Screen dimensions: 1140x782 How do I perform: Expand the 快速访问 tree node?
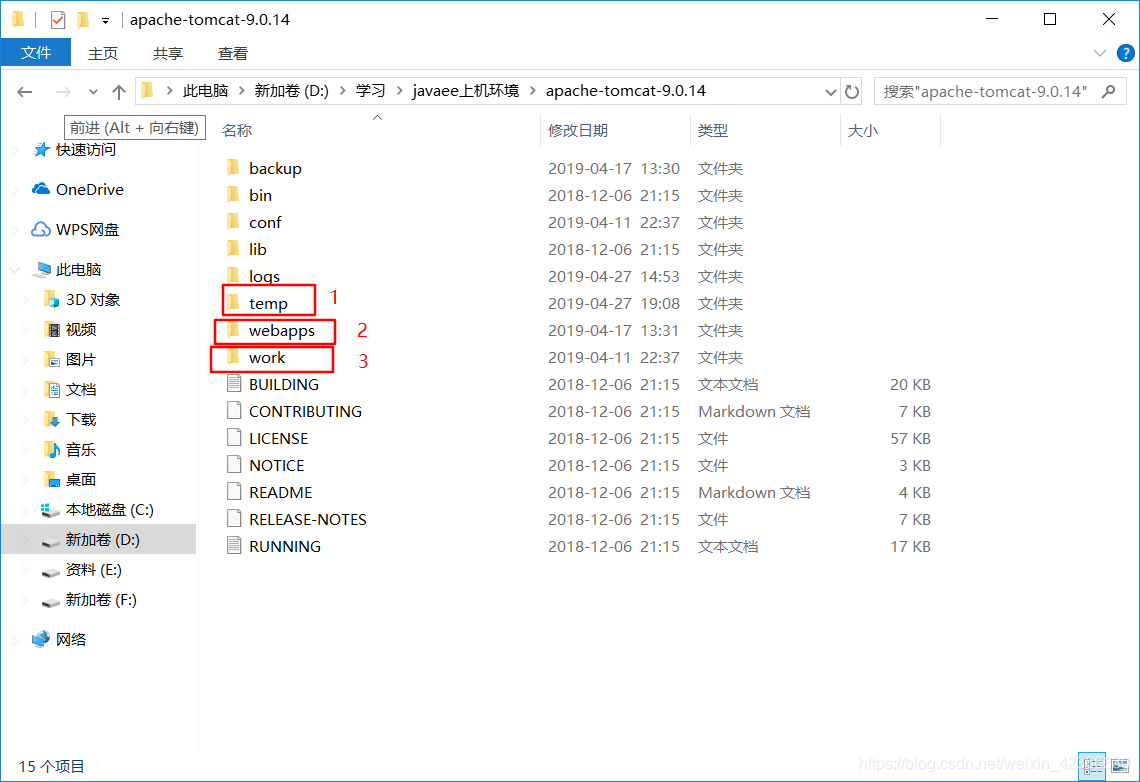point(15,150)
